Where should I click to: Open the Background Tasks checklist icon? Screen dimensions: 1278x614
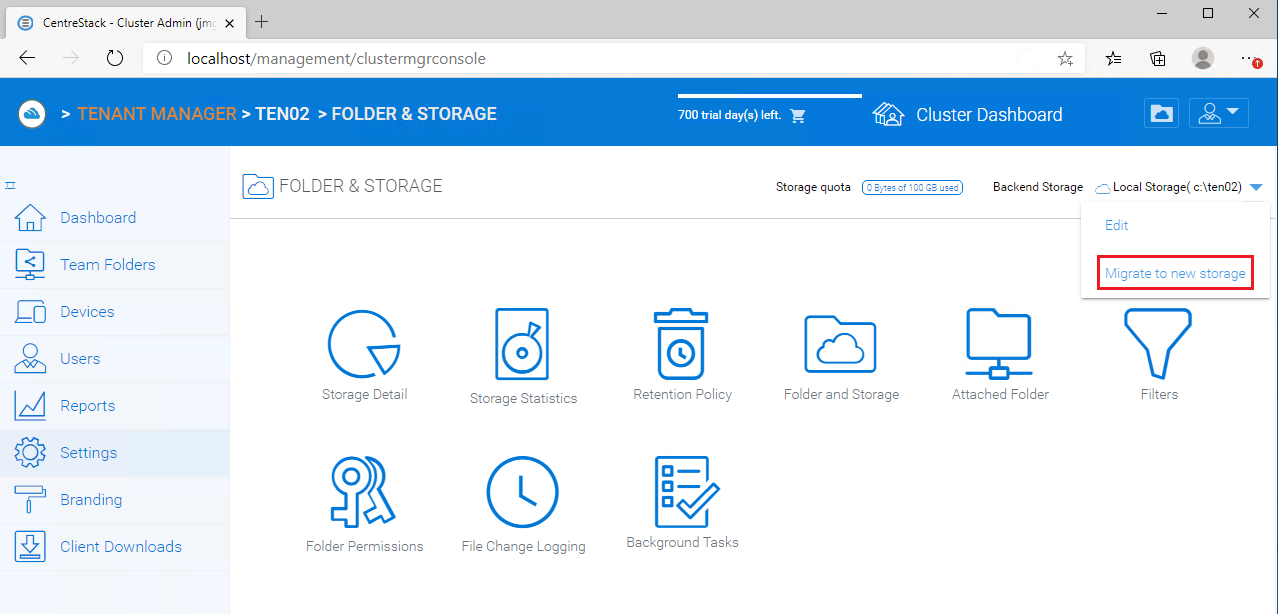coord(686,492)
